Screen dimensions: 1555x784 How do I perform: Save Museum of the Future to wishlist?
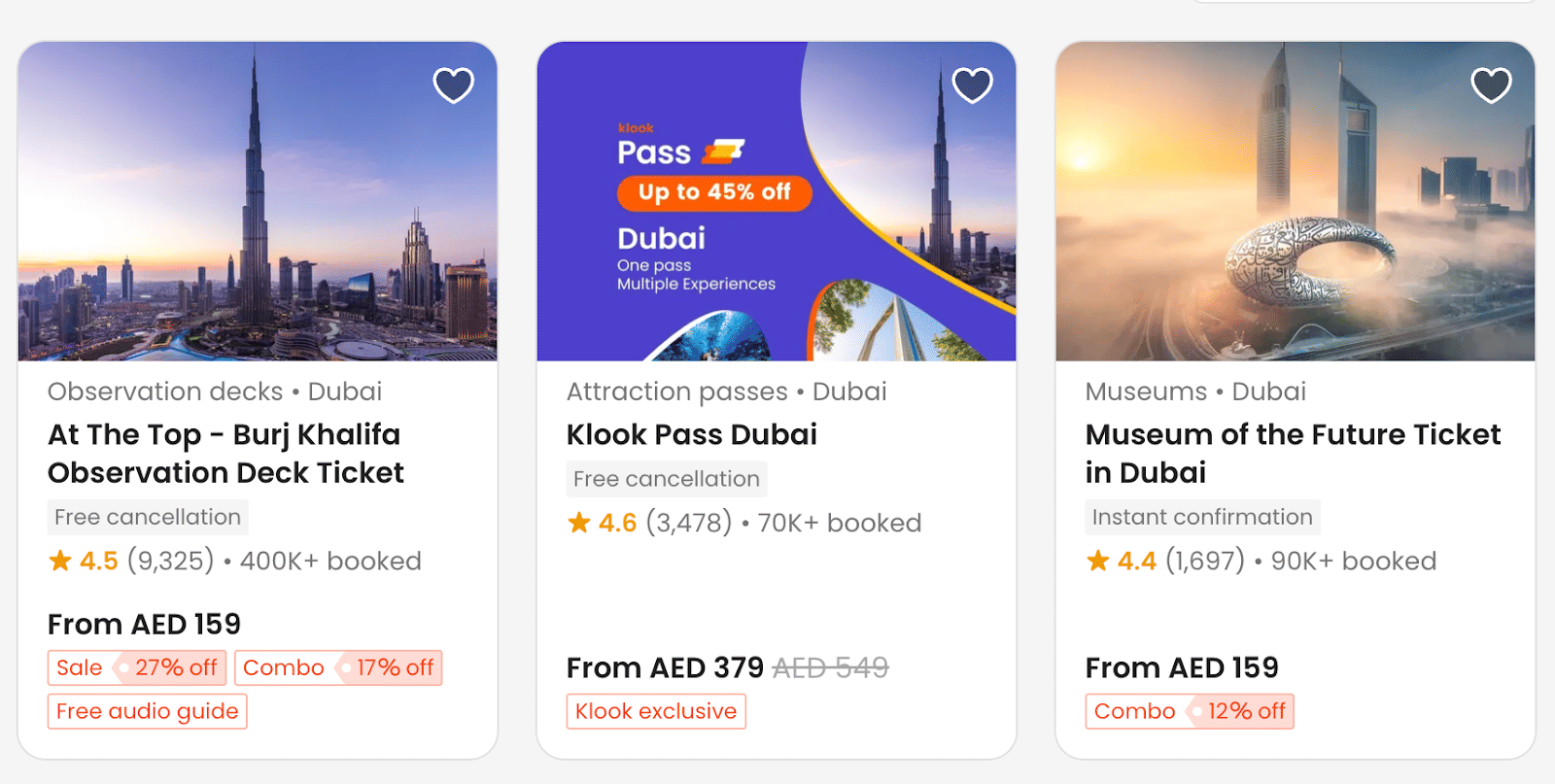[1491, 85]
